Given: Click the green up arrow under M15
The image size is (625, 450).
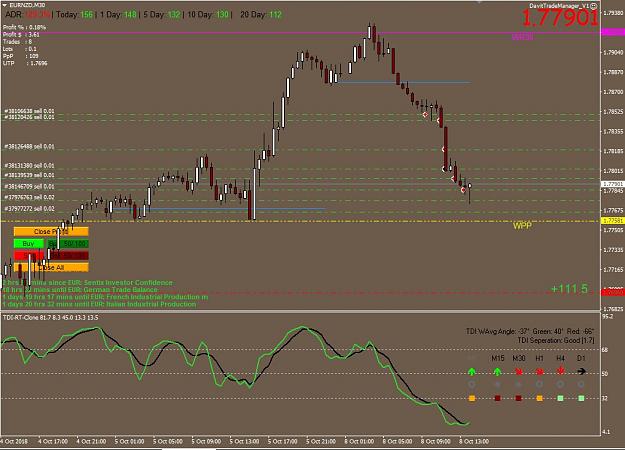Looking at the screenshot, I should pos(497,371).
